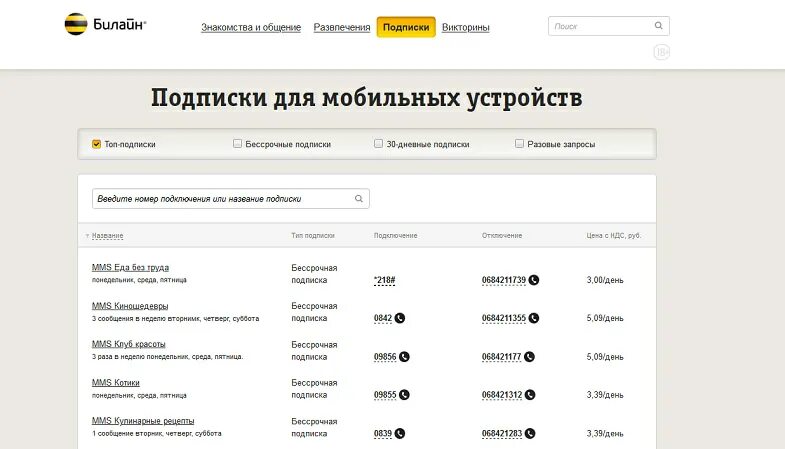Click the phone icon next to 068421177

click(529, 356)
